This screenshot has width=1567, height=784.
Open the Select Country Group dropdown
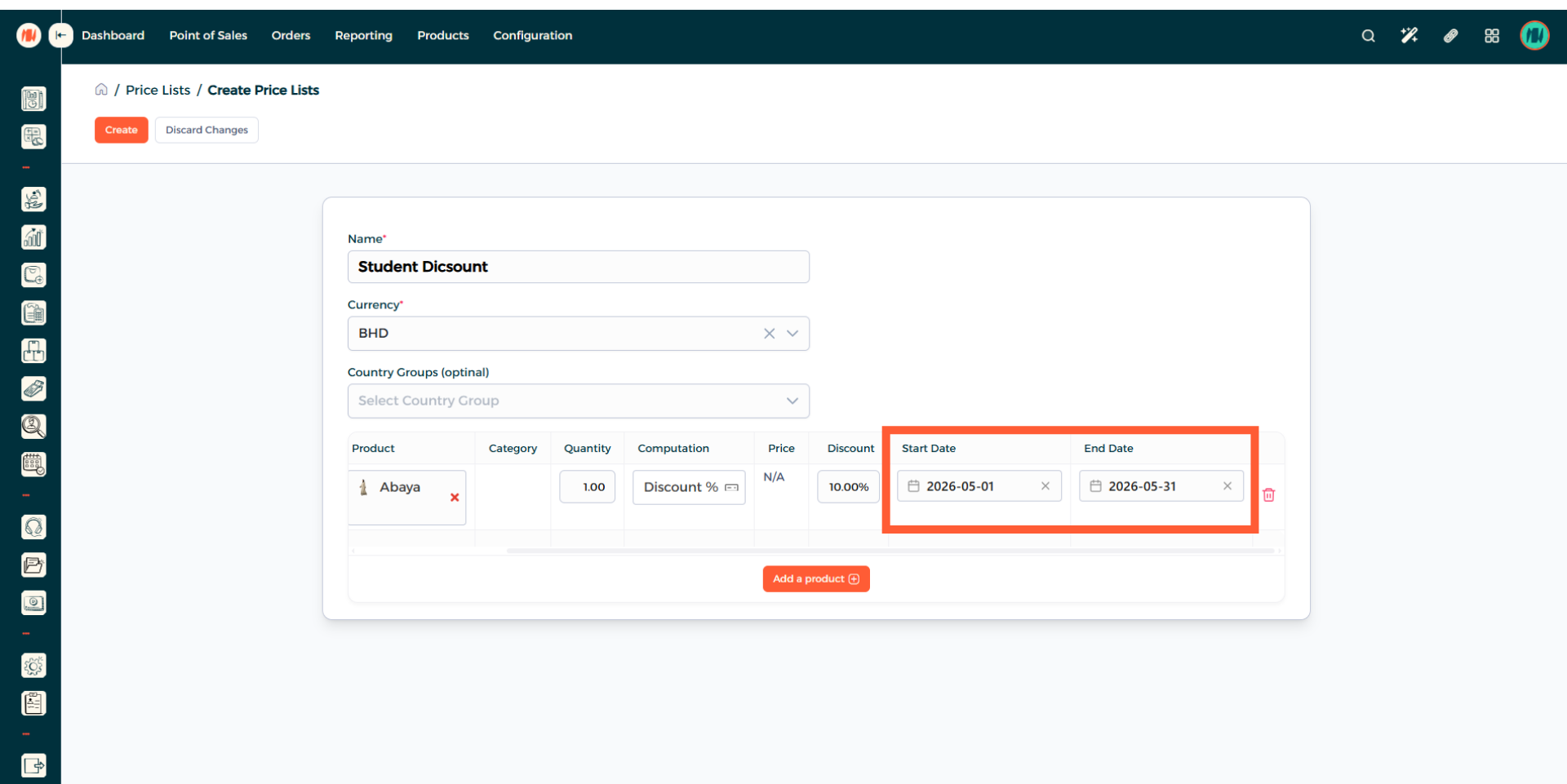[x=578, y=401]
